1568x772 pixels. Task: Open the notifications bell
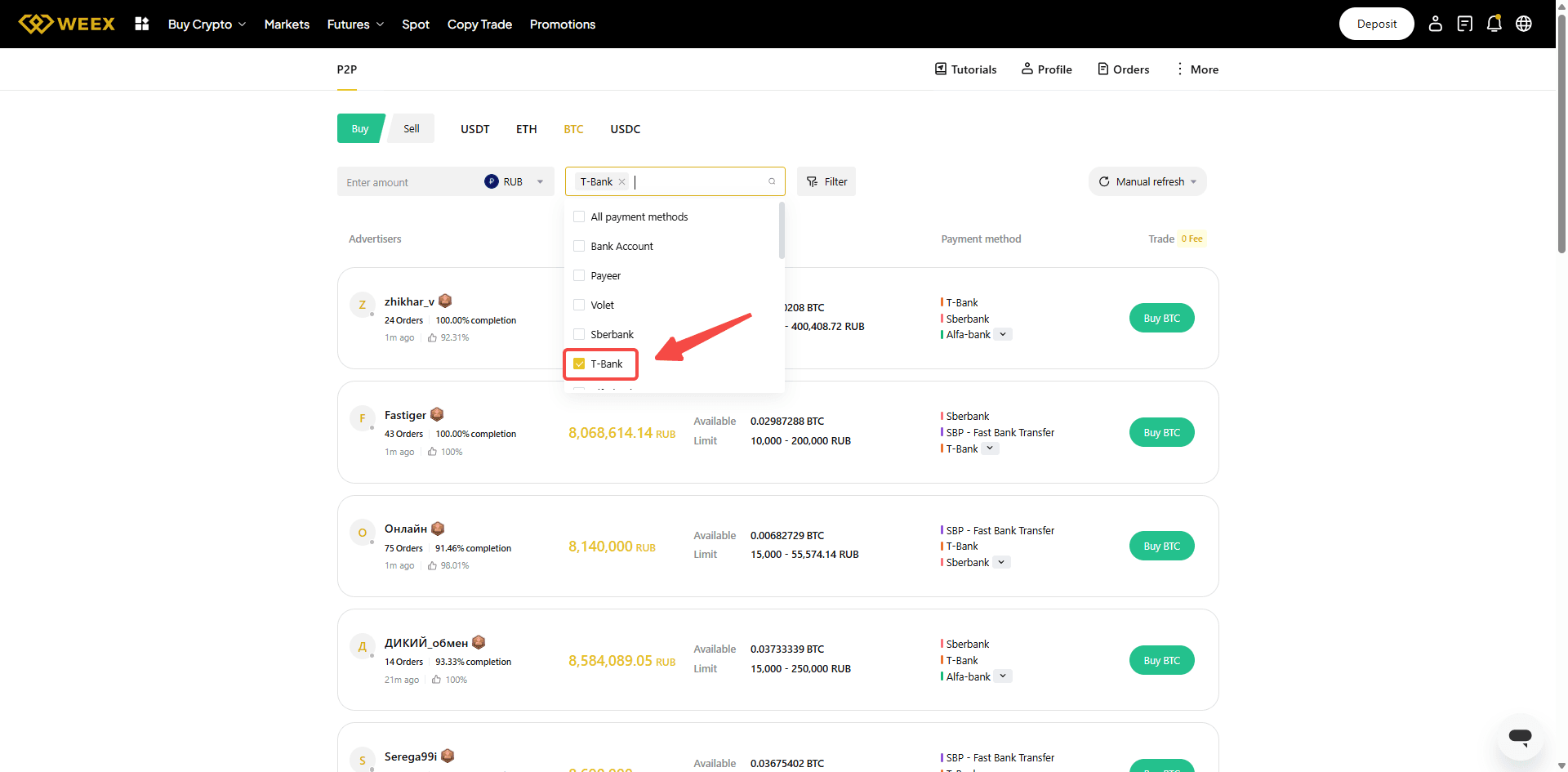click(1494, 24)
